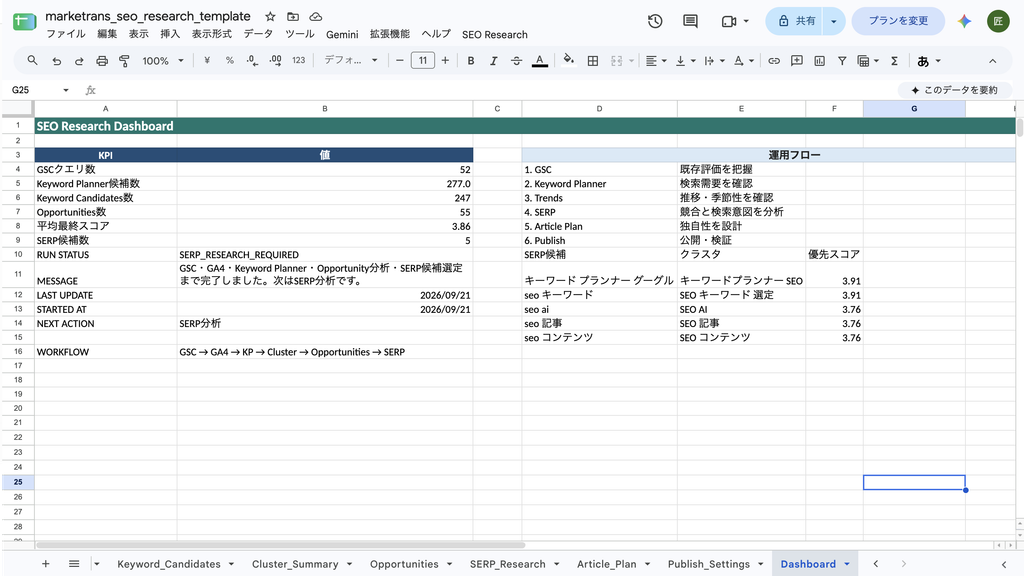Switch to the Article_Plan sheet tab

click(x=606, y=564)
